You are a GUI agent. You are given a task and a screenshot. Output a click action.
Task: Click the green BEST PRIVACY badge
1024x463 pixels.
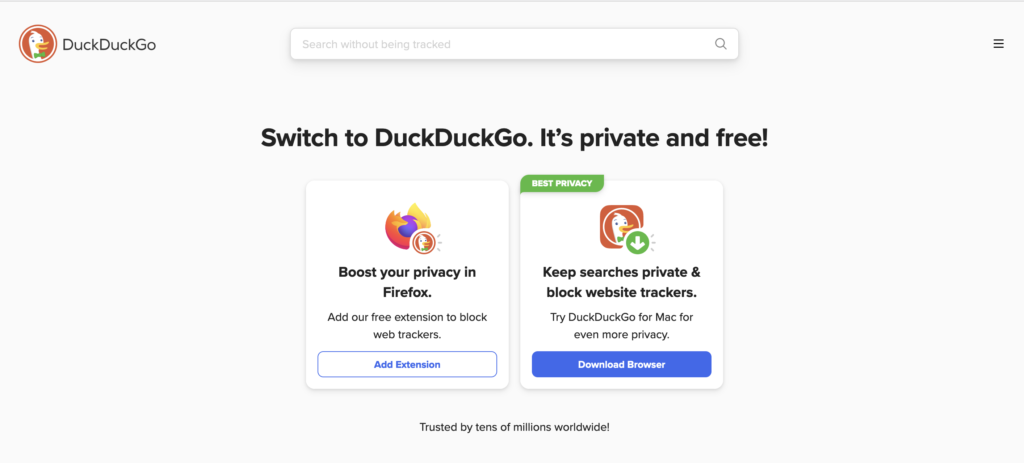coord(562,184)
